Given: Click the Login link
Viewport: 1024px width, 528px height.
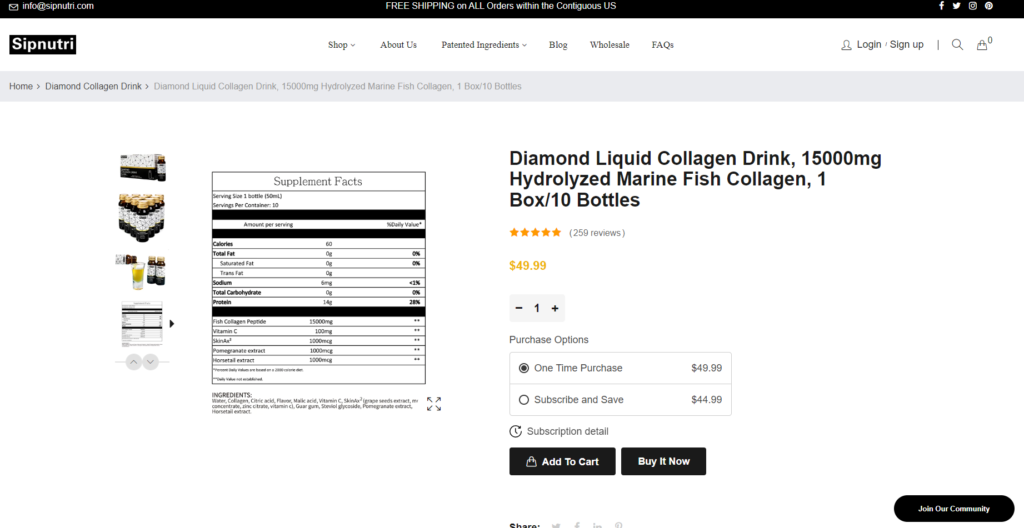Looking at the screenshot, I should tap(869, 44).
